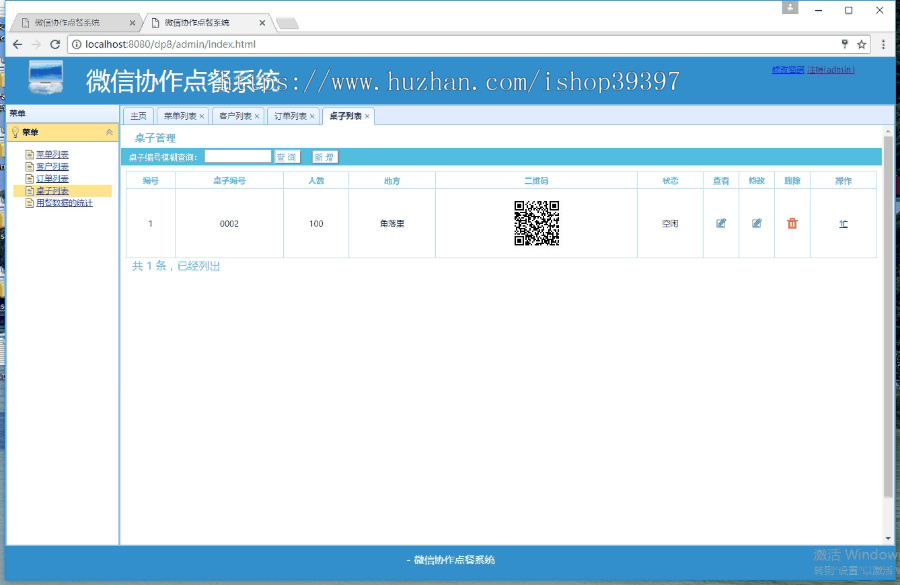Click the content area vertical scrollbar
The image size is (900, 585).
(888, 316)
